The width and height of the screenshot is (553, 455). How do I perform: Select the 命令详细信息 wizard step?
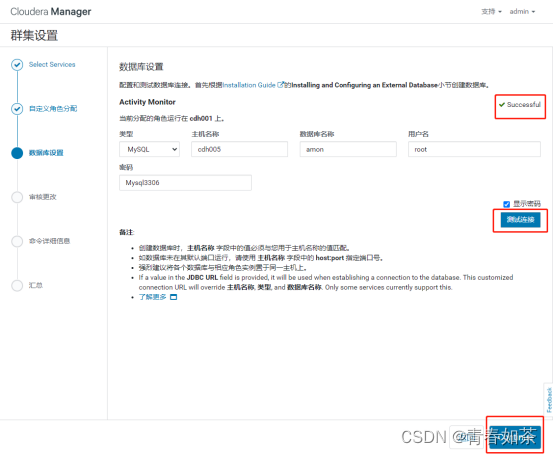coord(49,241)
